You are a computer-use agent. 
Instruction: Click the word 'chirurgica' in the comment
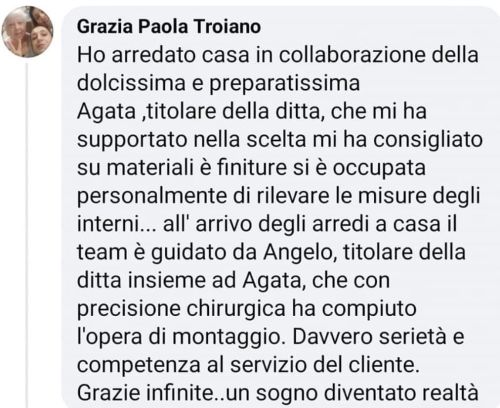click(x=236, y=309)
